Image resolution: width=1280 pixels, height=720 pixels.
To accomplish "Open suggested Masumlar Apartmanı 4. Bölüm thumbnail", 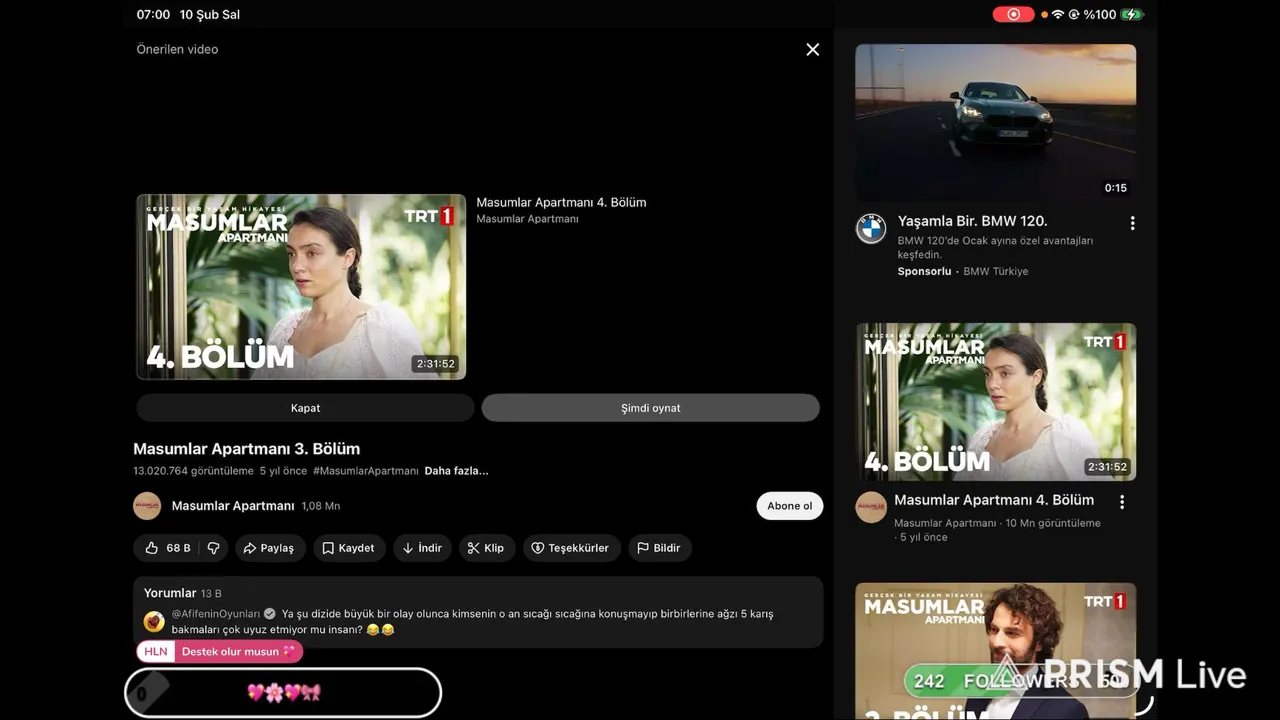I will pos(301,287).
